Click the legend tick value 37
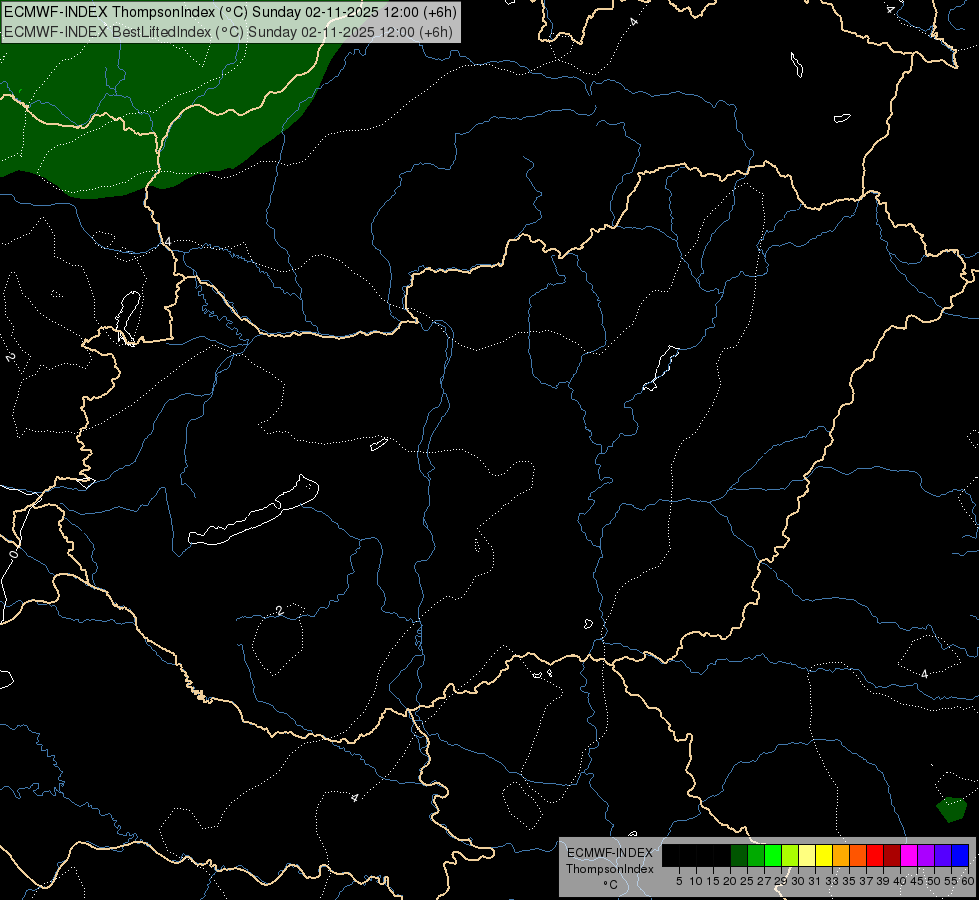 (x=865, y=881)
